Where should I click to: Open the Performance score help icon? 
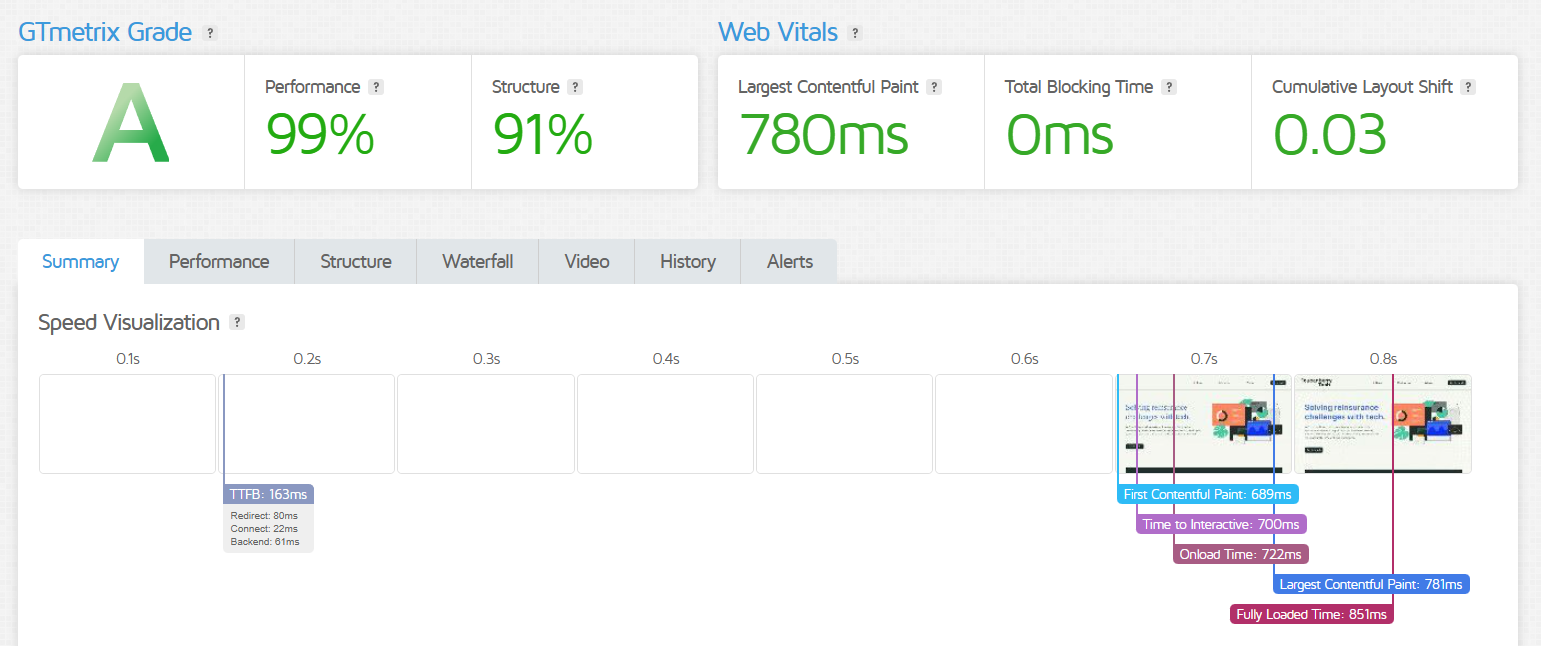(x=376, y=87)
